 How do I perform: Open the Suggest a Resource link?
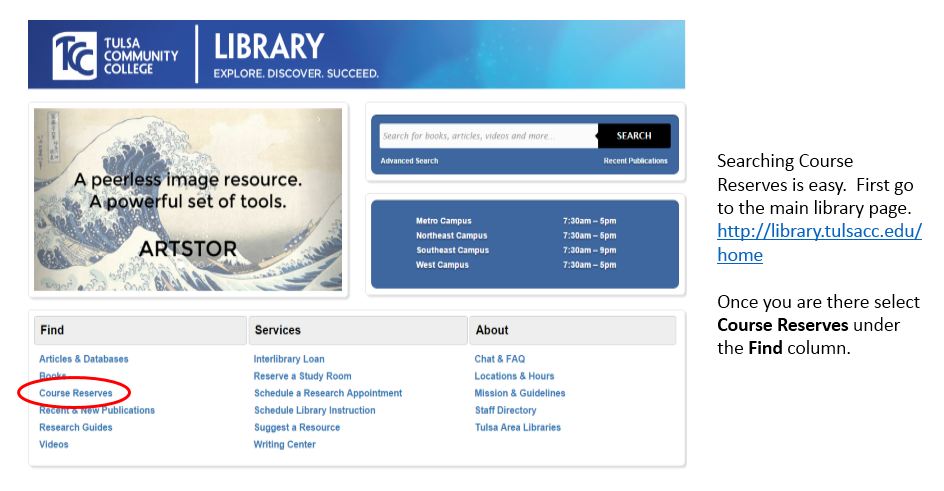297,427
